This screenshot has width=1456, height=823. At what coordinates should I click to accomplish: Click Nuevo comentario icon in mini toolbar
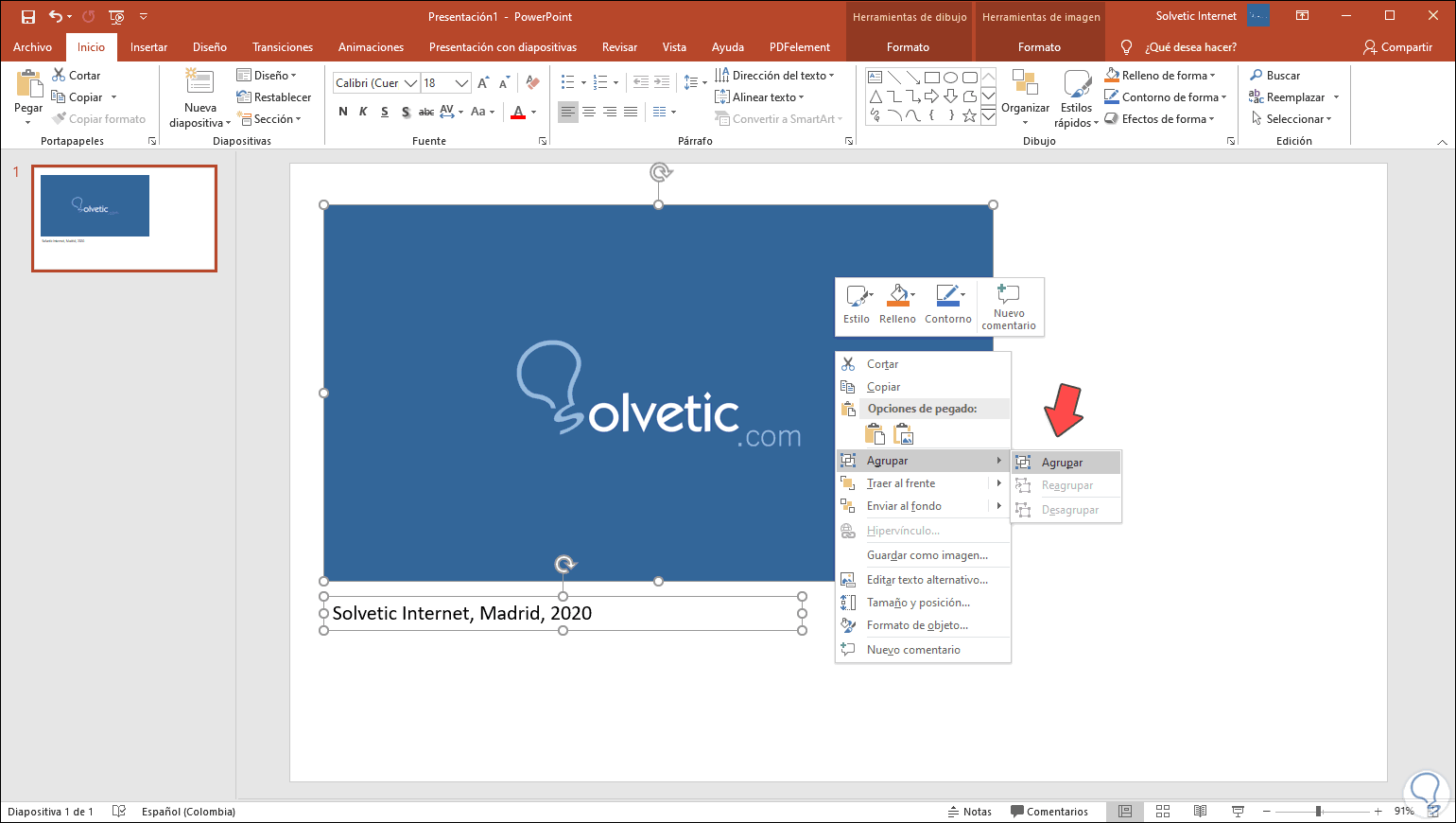click(x=1009, y=295)
